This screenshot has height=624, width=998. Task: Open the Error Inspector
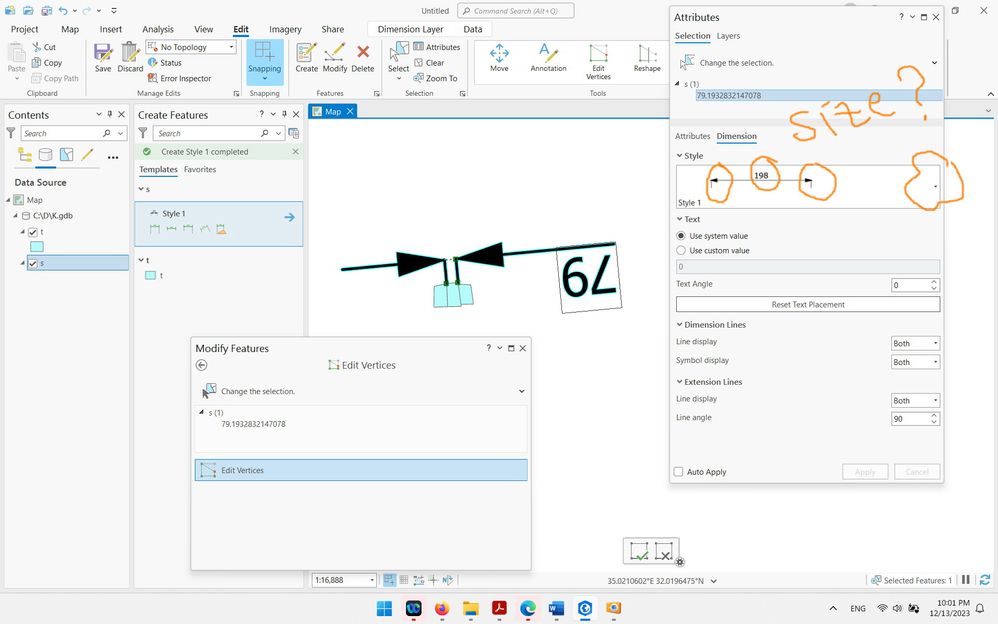[179, 78]
